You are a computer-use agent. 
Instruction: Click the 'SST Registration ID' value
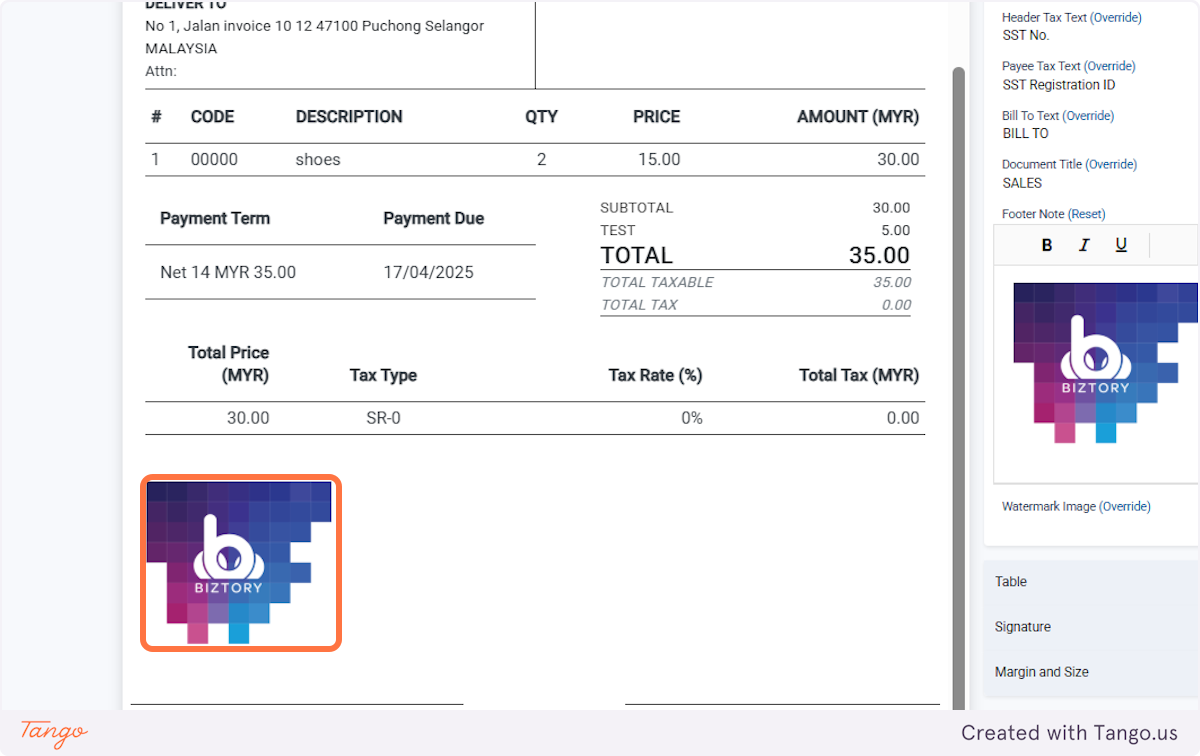[1059, 85]
